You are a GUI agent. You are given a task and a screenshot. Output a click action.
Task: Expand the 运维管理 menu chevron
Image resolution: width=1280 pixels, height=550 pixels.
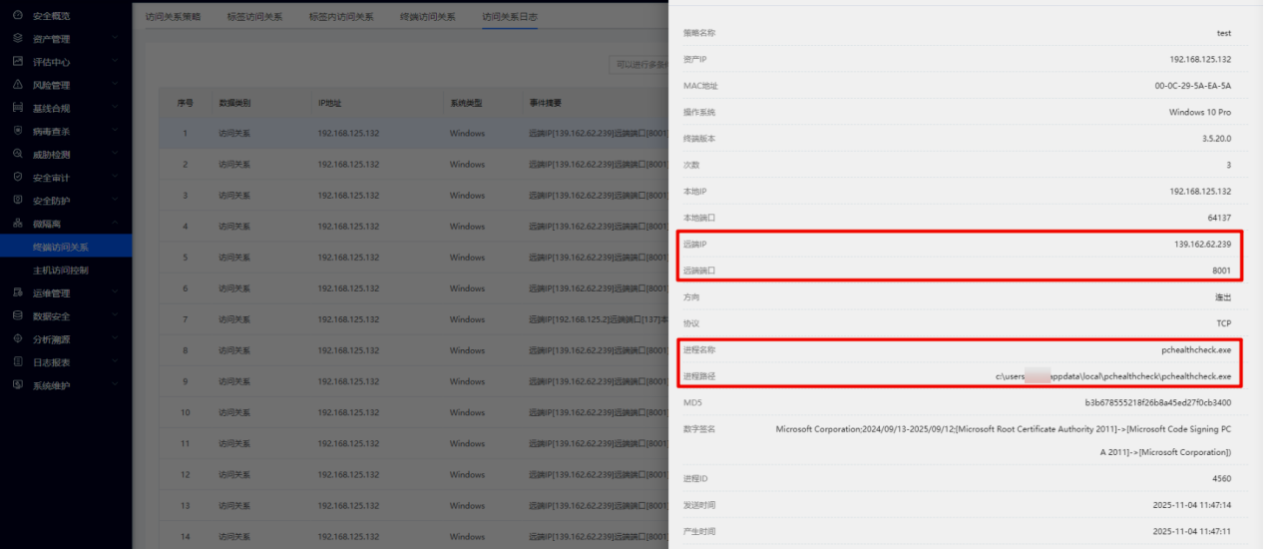[115, 293]
